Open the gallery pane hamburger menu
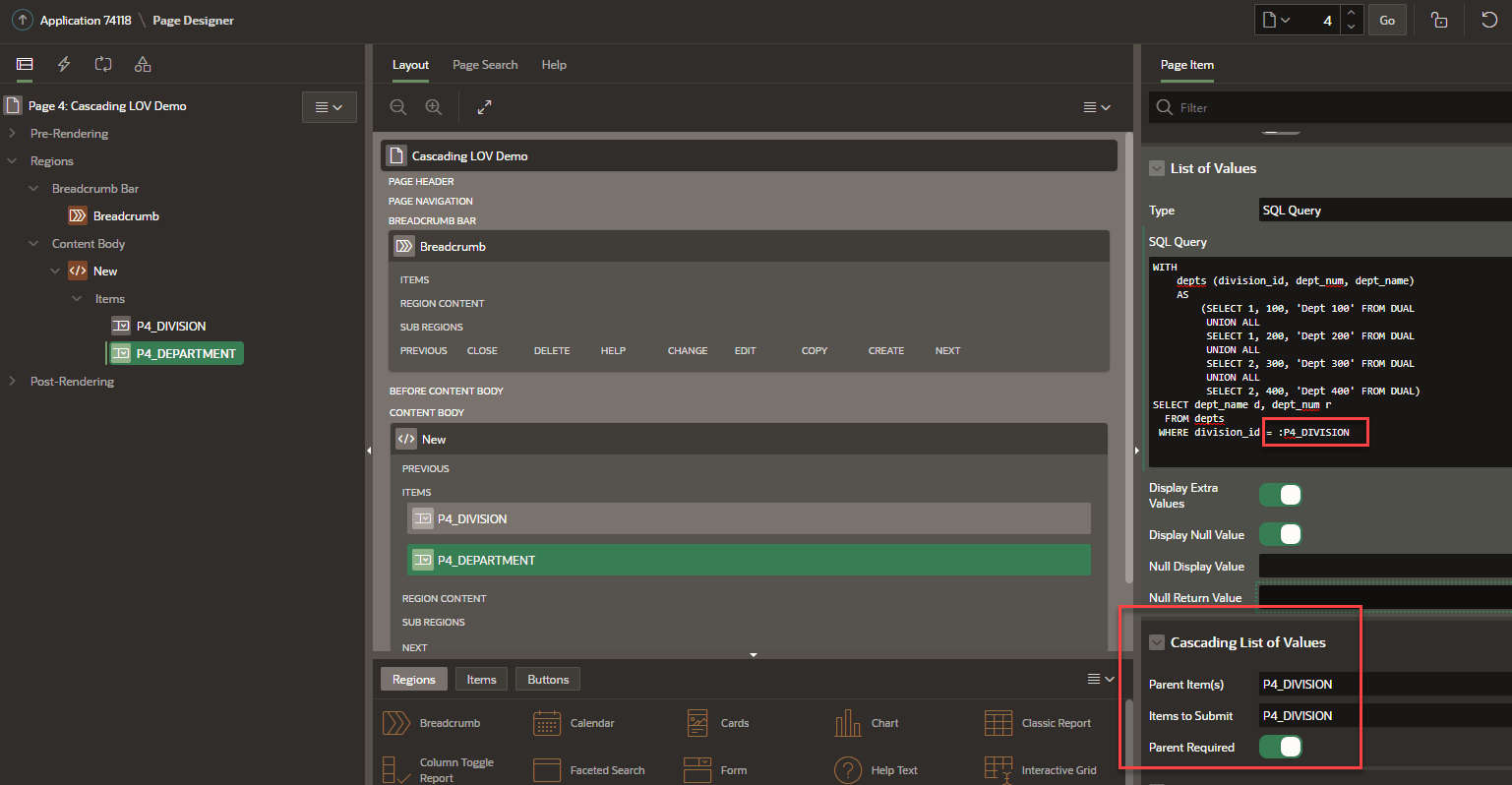This screenshot has width=1512, height=785. 1101,679
